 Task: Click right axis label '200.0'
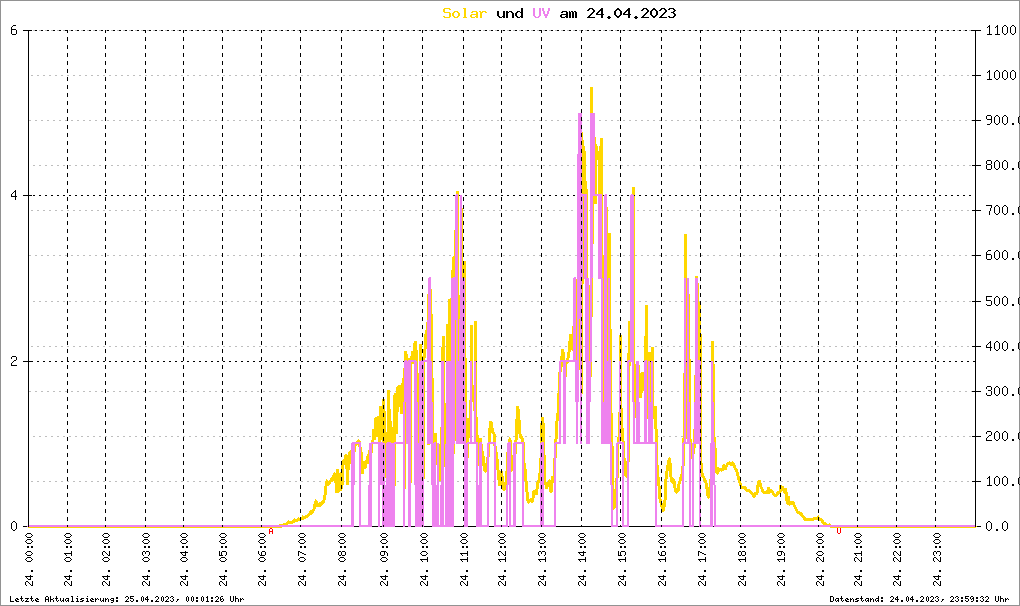(1002, 436)
